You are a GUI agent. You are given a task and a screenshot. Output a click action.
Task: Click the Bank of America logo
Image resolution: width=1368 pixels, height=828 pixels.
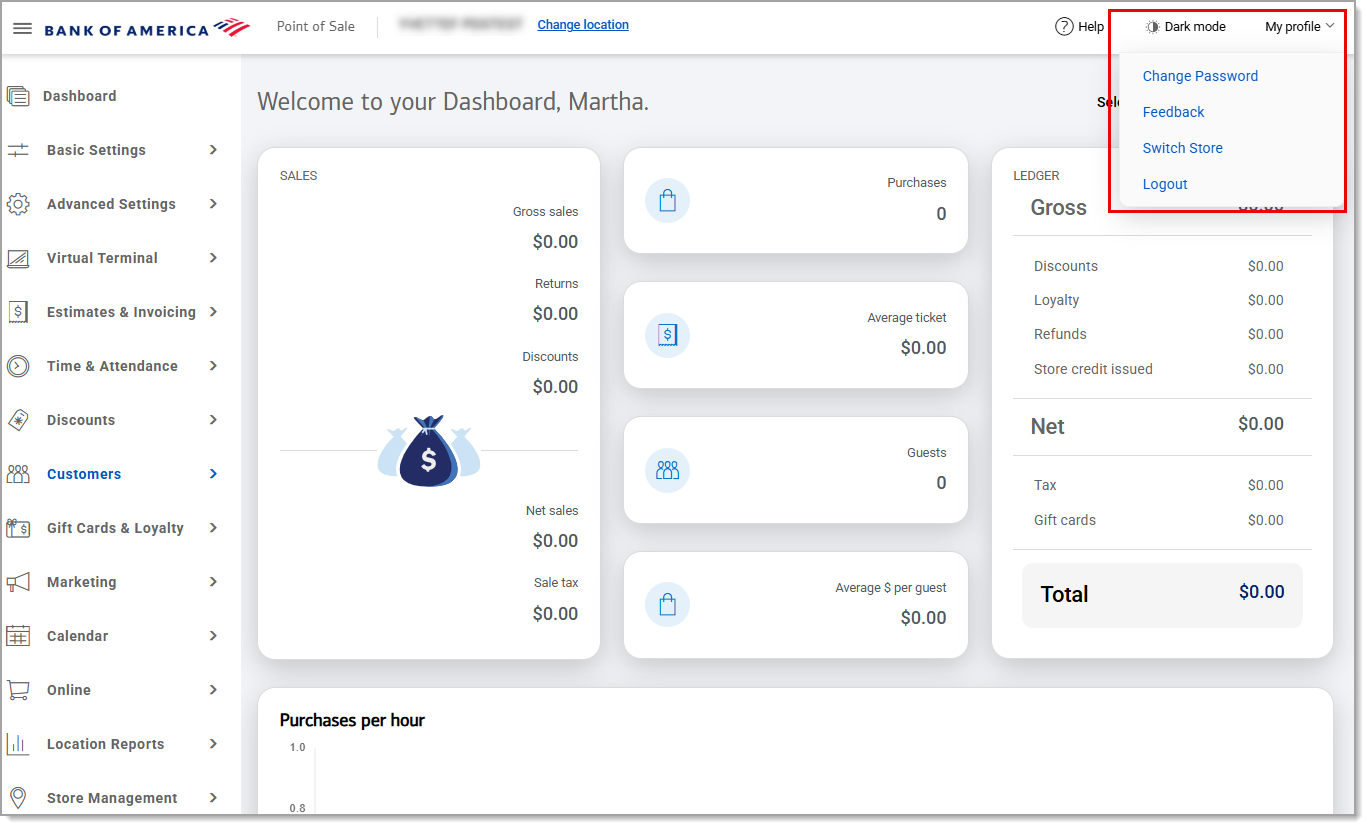point(147,28)
